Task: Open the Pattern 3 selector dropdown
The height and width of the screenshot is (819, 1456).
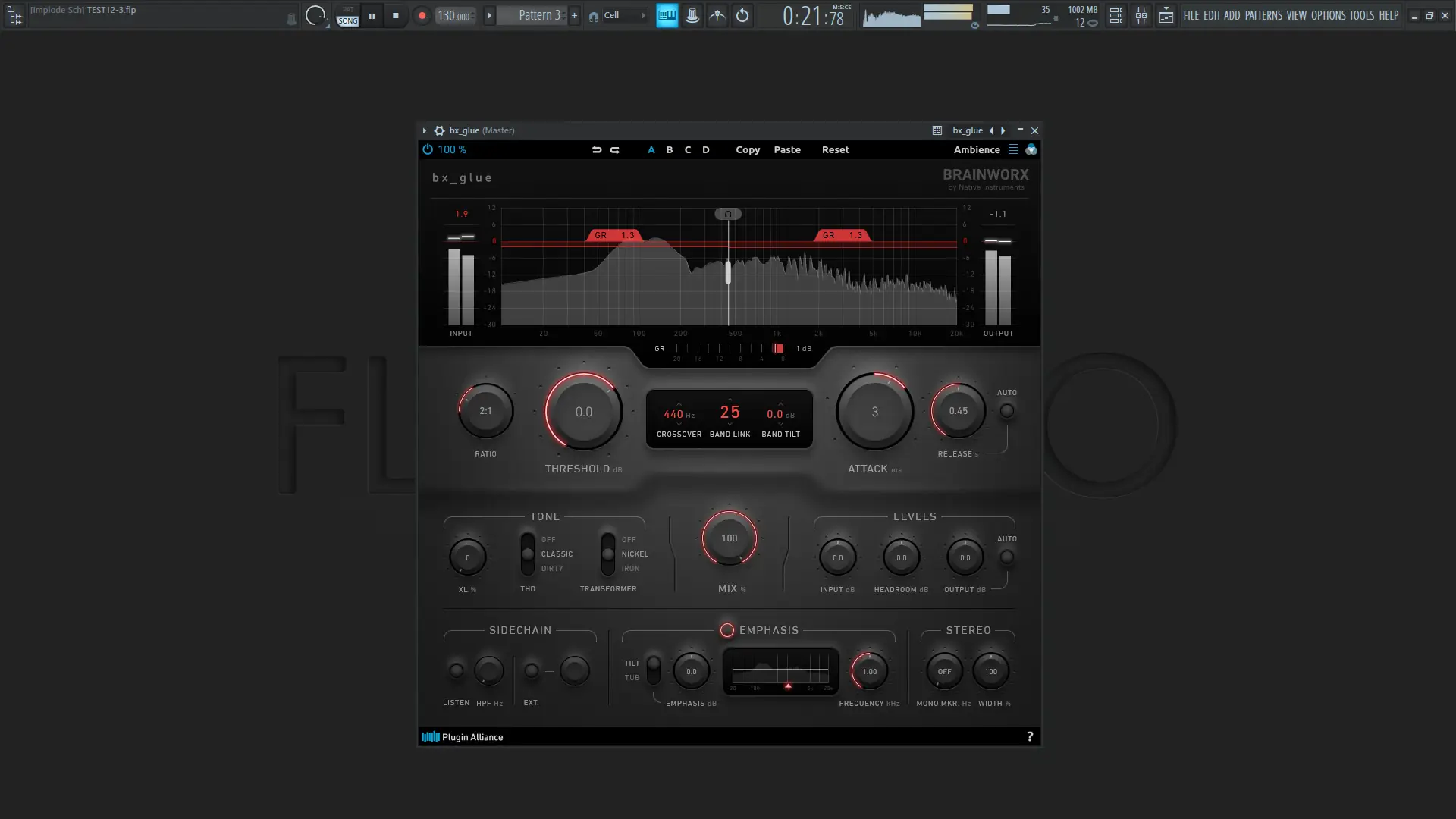Action: point(490,14)
